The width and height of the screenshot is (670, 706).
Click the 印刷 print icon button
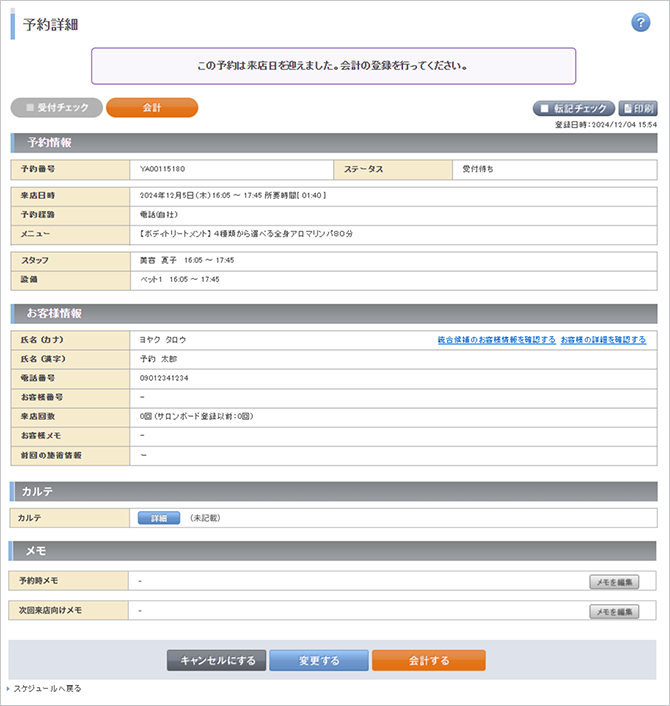pos(638,108)
